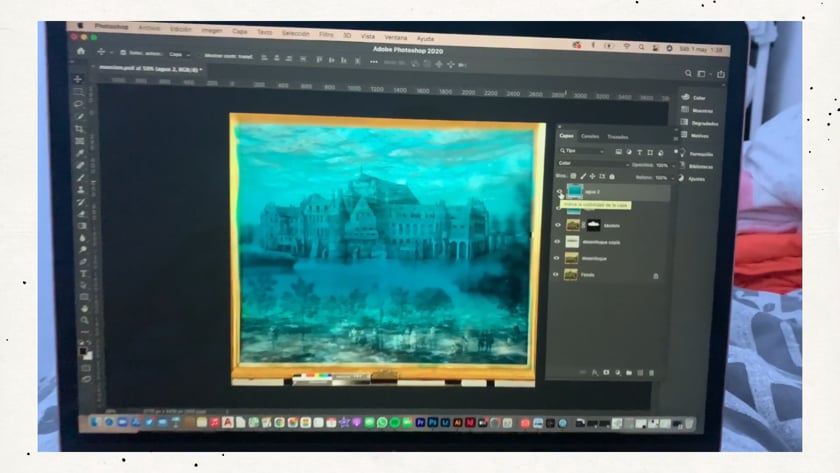Click the foreground color swatch
This screenshot has height=473, width=840.
click(x=83, y=351)
